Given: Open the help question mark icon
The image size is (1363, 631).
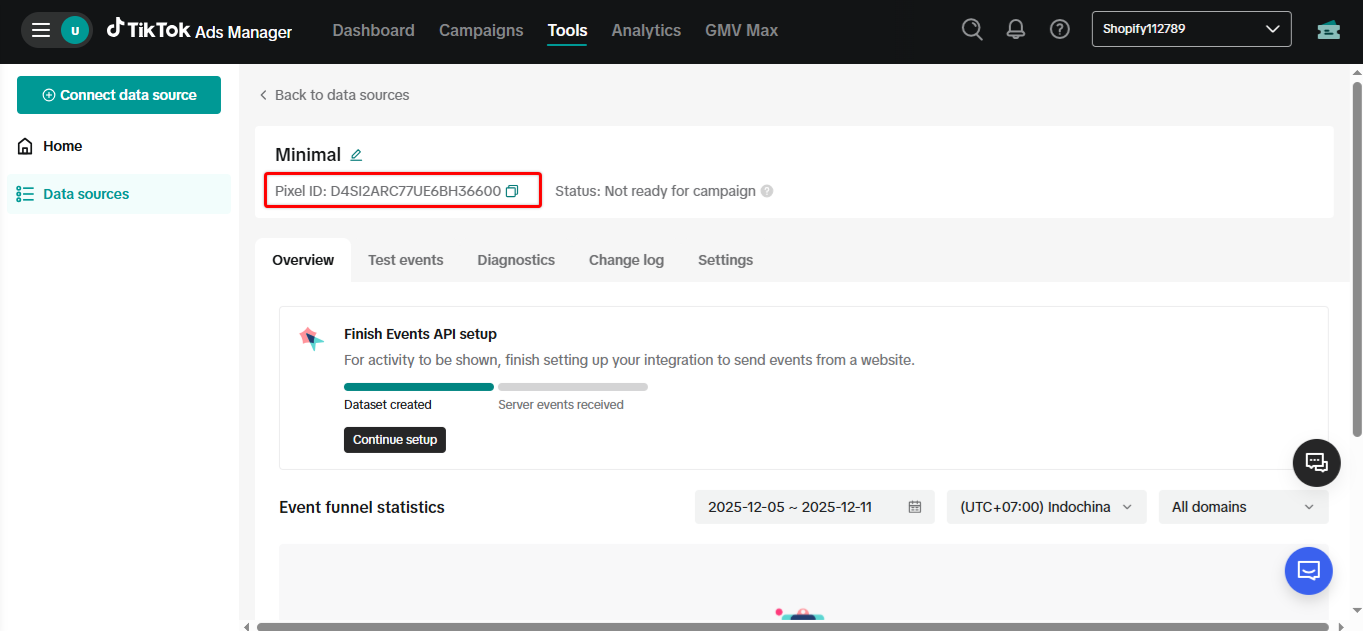Looking at the screenshot, I should pyautogui.click(x=1060, y=29).
